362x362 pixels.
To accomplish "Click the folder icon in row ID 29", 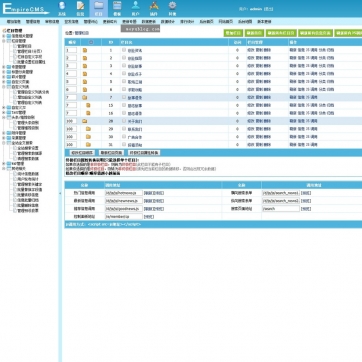I will (x=88, y=129).
